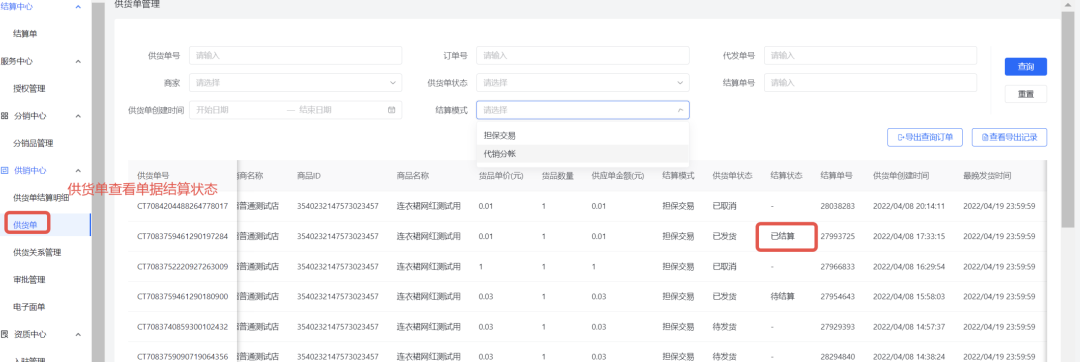Click creation time 2022/04/08 15:58:03
1080x362 pixels.
(x=908, y=297)
